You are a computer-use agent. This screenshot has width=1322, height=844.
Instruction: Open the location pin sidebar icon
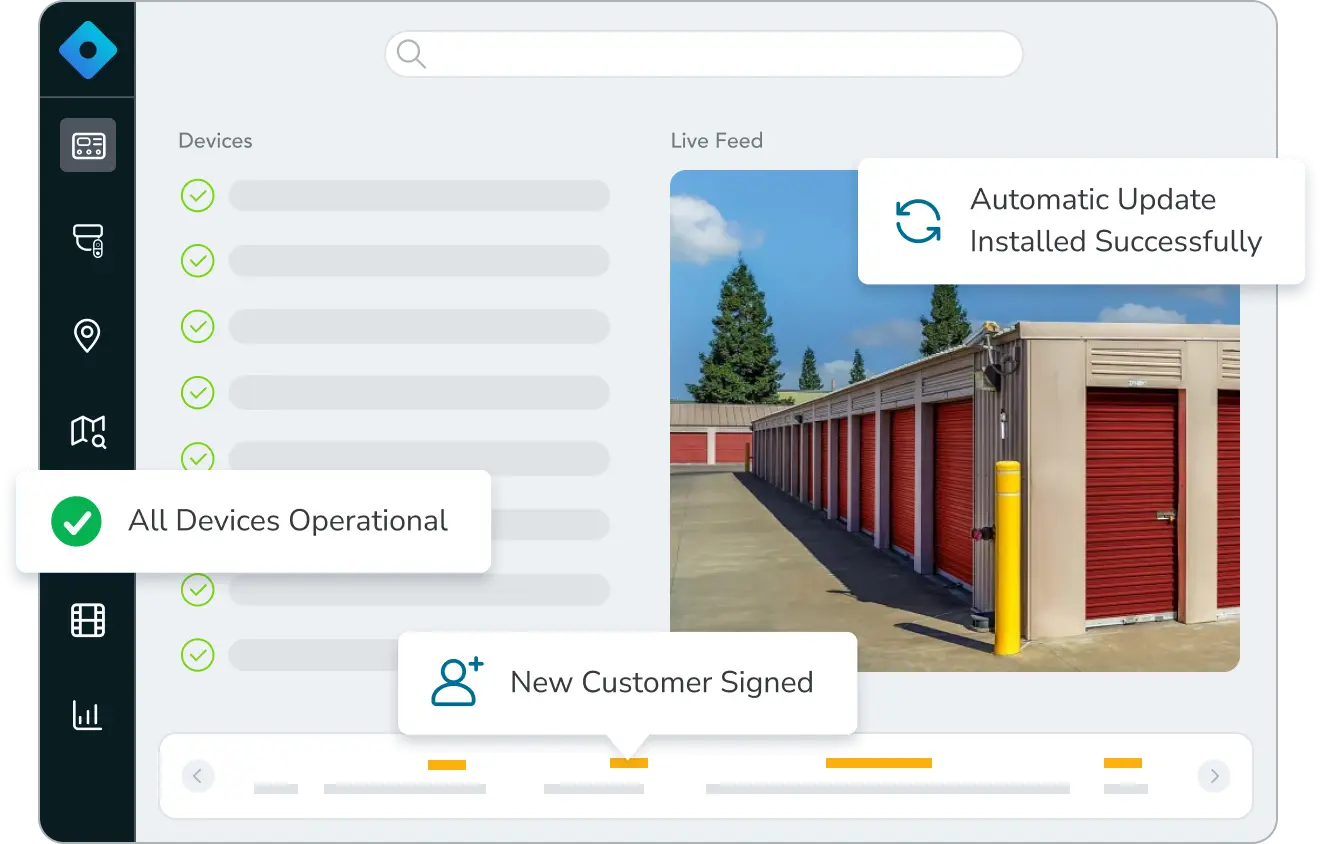[88, 336]
